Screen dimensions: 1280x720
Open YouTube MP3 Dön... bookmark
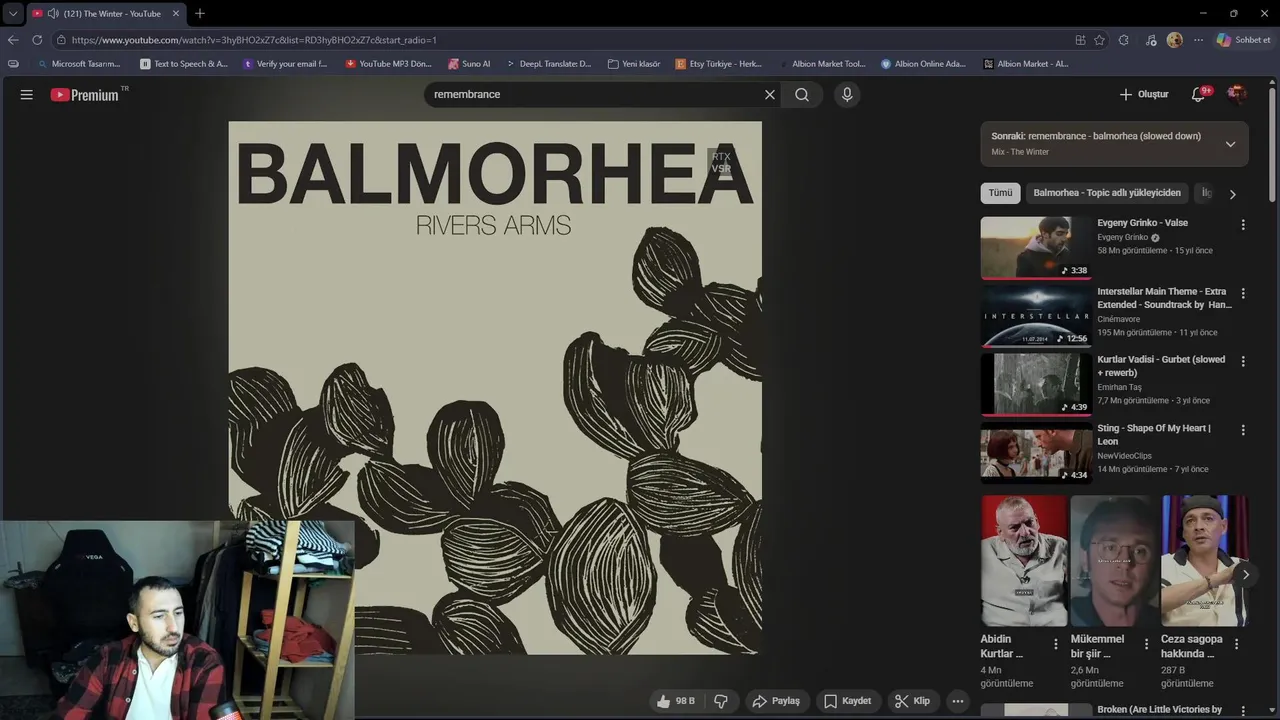388,64
